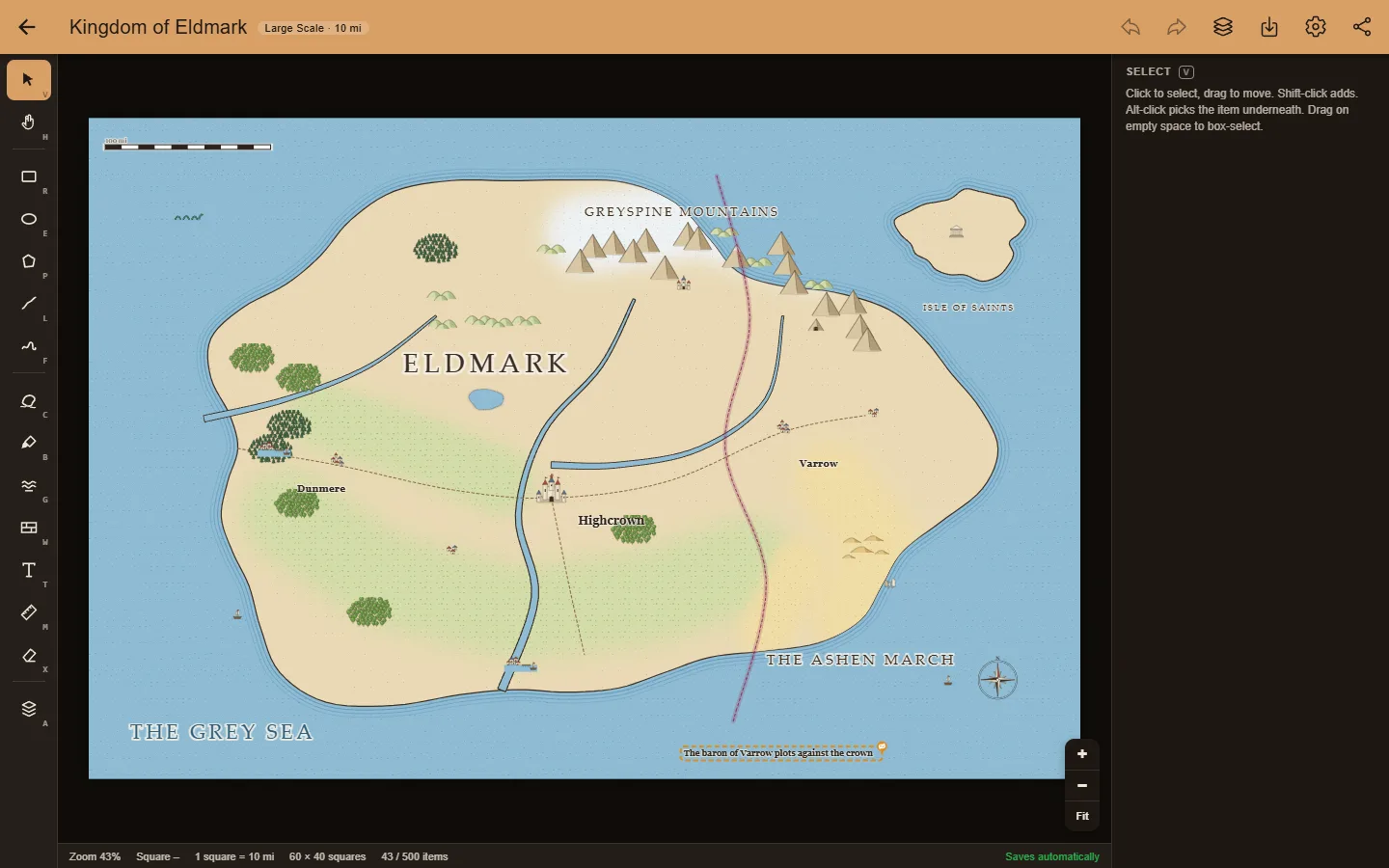Click the 1 square = 10 mi status
This screenshot has height=868, width=1389.
tap(234, 856)
